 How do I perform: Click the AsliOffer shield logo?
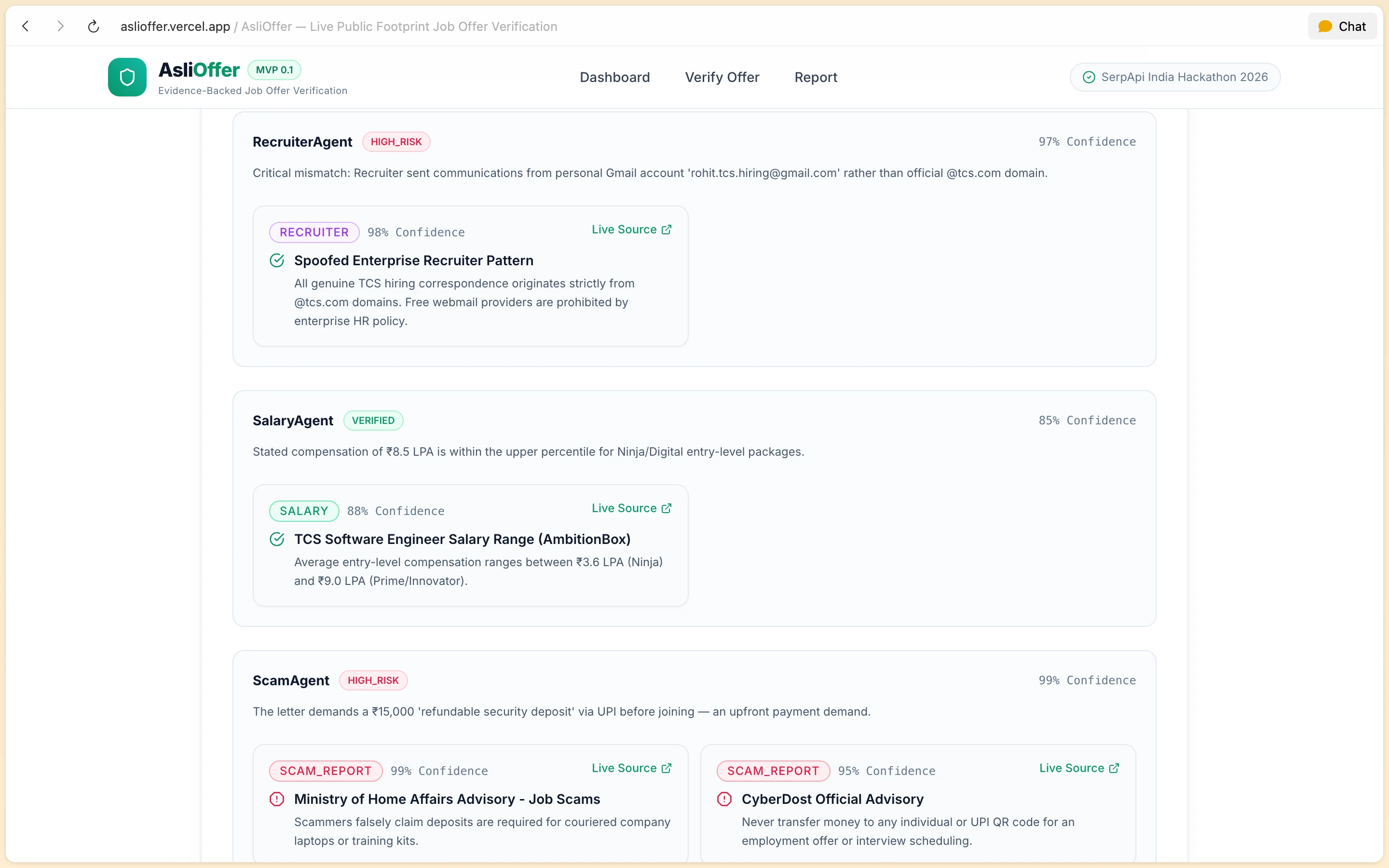127,77
